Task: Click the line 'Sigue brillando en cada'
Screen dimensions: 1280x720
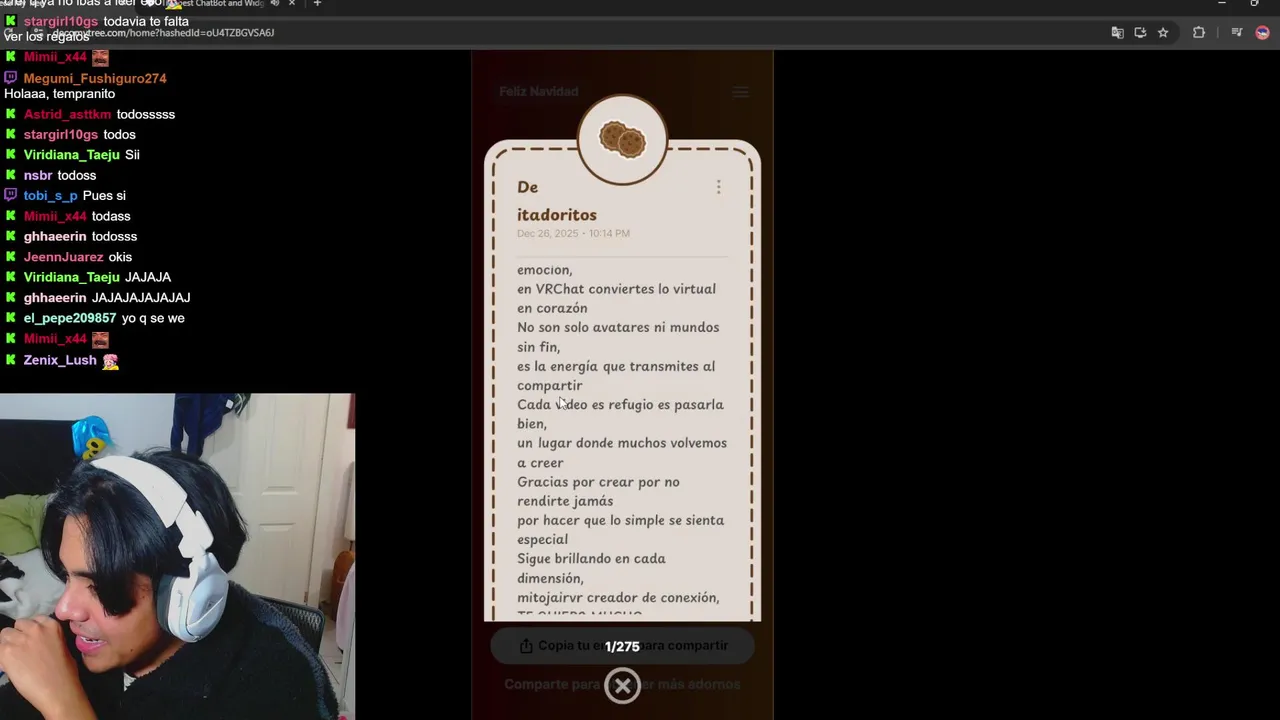Action: tap(591, 559)
